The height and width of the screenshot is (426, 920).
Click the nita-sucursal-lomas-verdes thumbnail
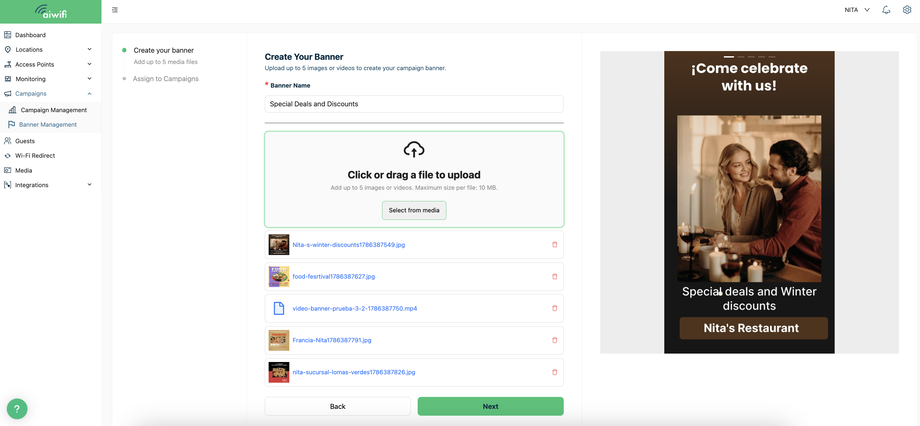279,372
